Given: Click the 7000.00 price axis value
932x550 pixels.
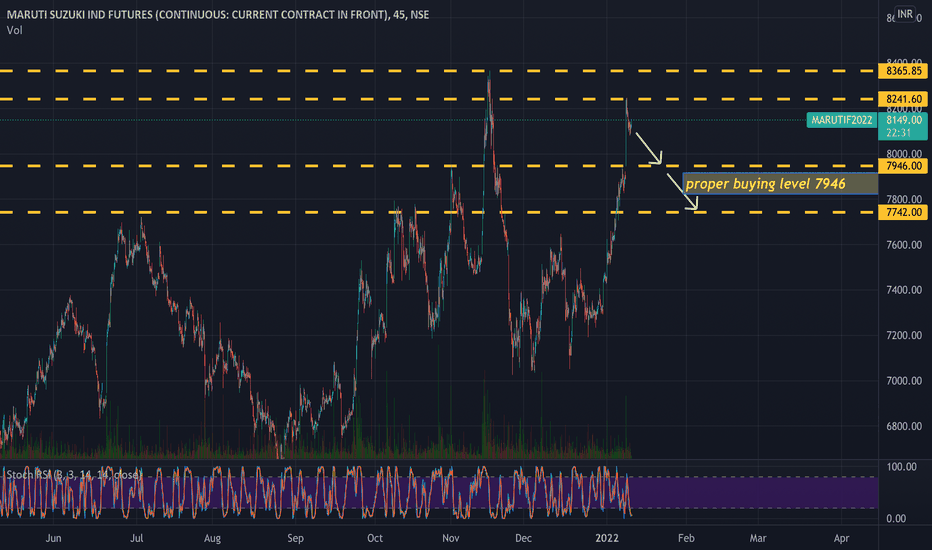Looking at the screenshot, I should pyautogui.click(x=903, y=381).
